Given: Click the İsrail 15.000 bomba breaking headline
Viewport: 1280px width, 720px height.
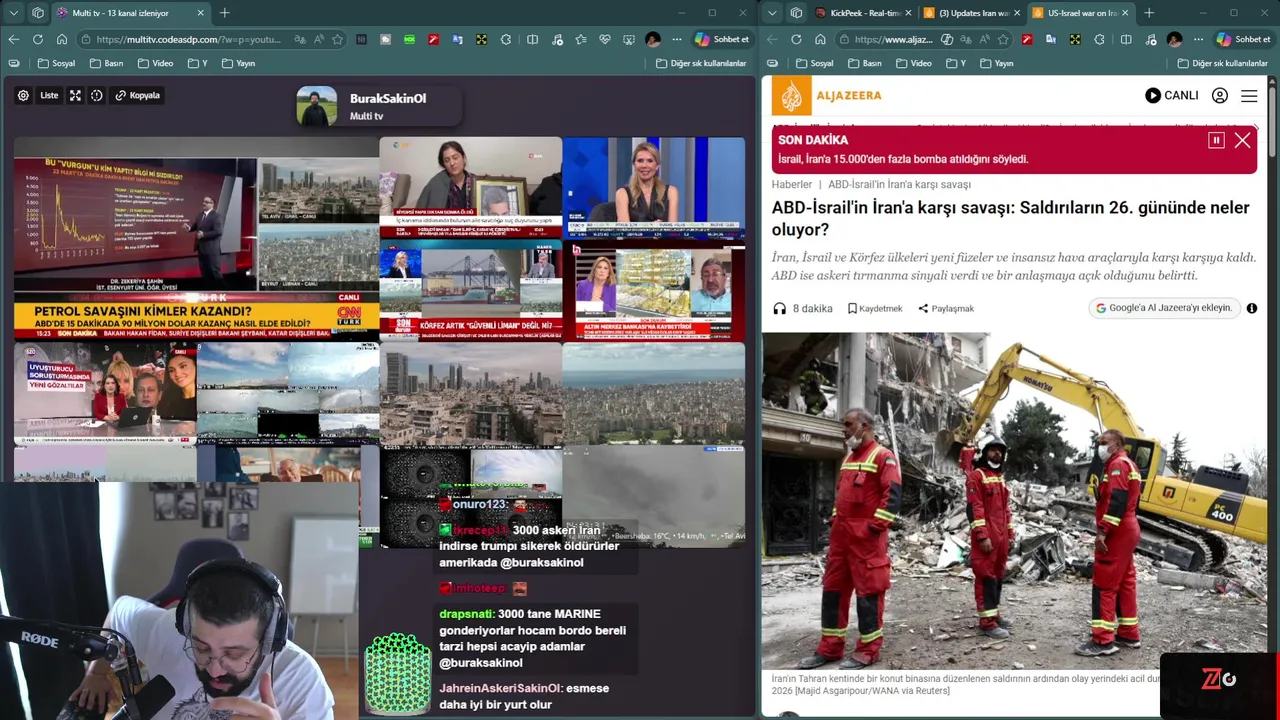Looking at the screenshot, I should tap(903, 159).
